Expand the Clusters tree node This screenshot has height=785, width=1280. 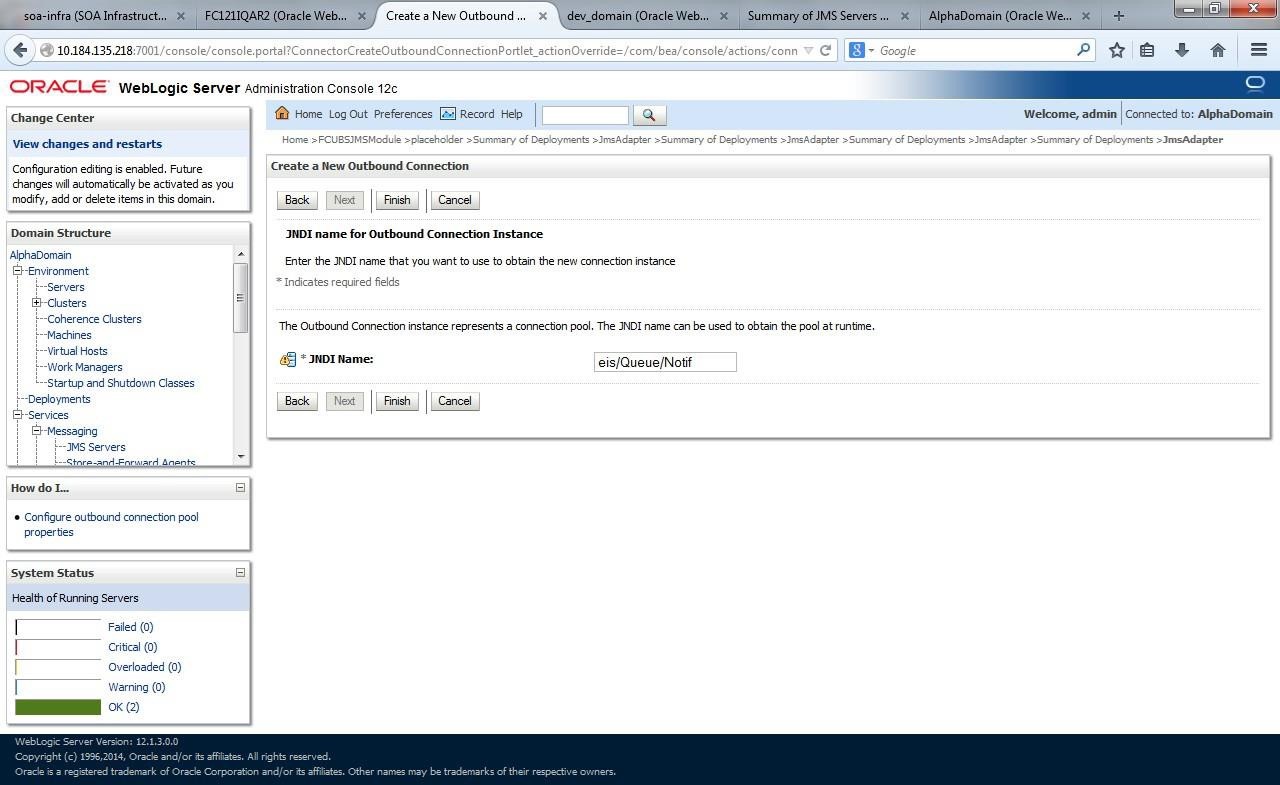[36, 303]
